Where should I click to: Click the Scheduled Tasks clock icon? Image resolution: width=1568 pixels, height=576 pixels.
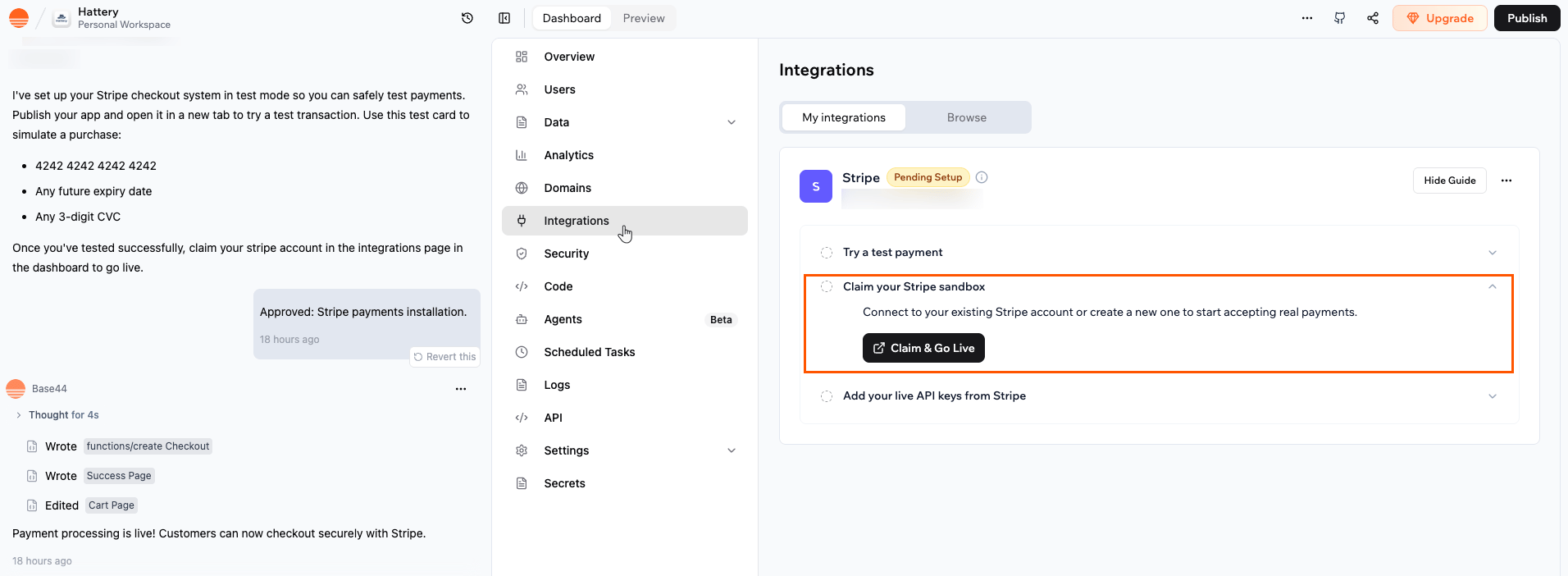522,352
